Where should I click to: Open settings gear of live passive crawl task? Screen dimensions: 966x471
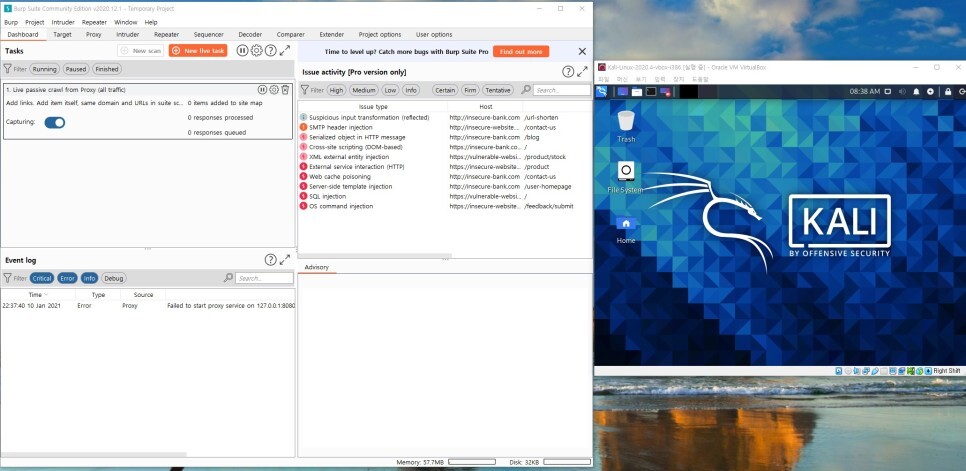tap(274, 90)
